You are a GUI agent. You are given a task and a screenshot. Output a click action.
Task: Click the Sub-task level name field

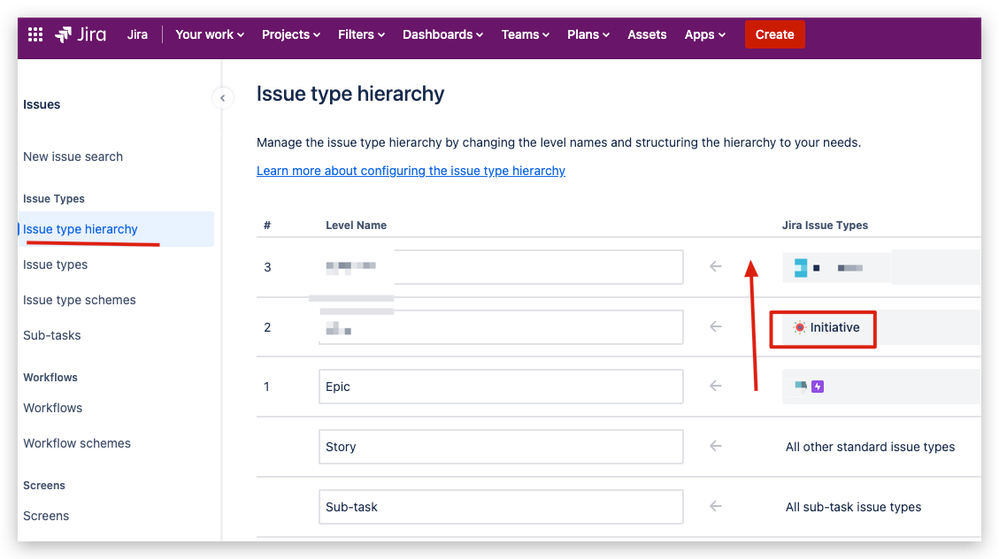501,507
